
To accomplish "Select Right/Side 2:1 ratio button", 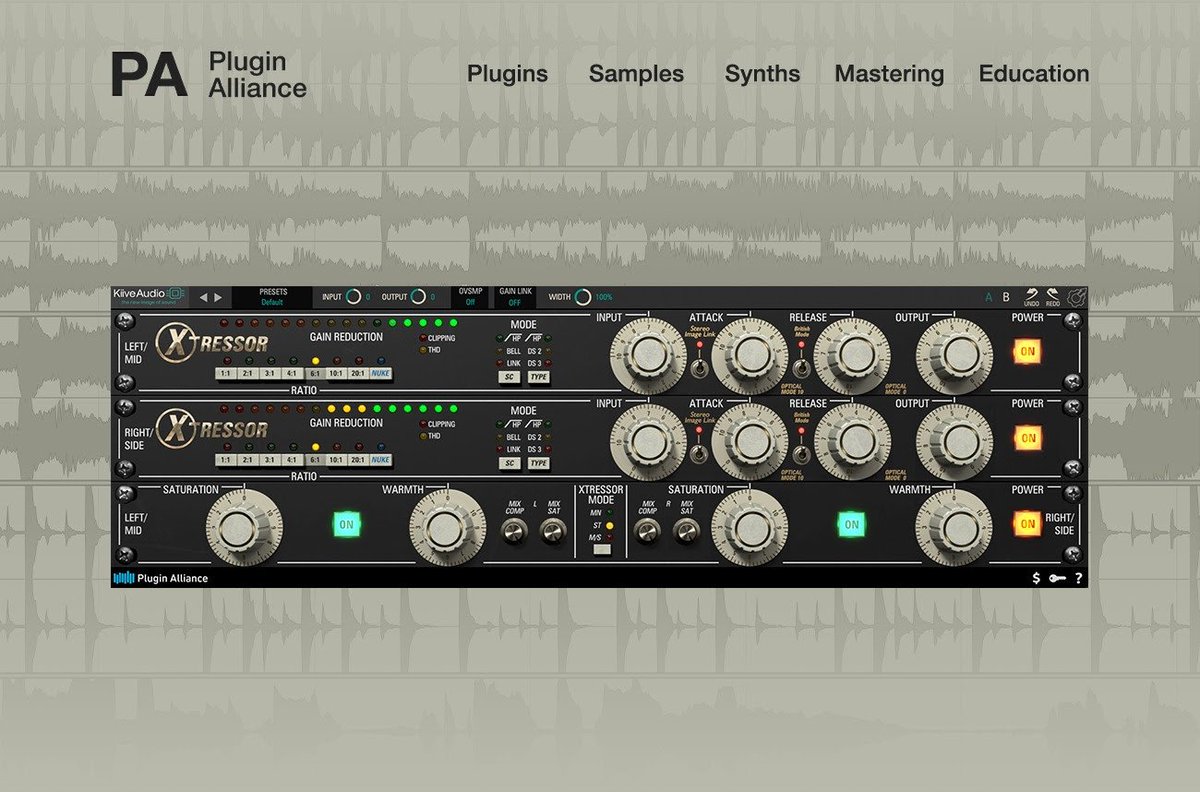I will (248, 460).
